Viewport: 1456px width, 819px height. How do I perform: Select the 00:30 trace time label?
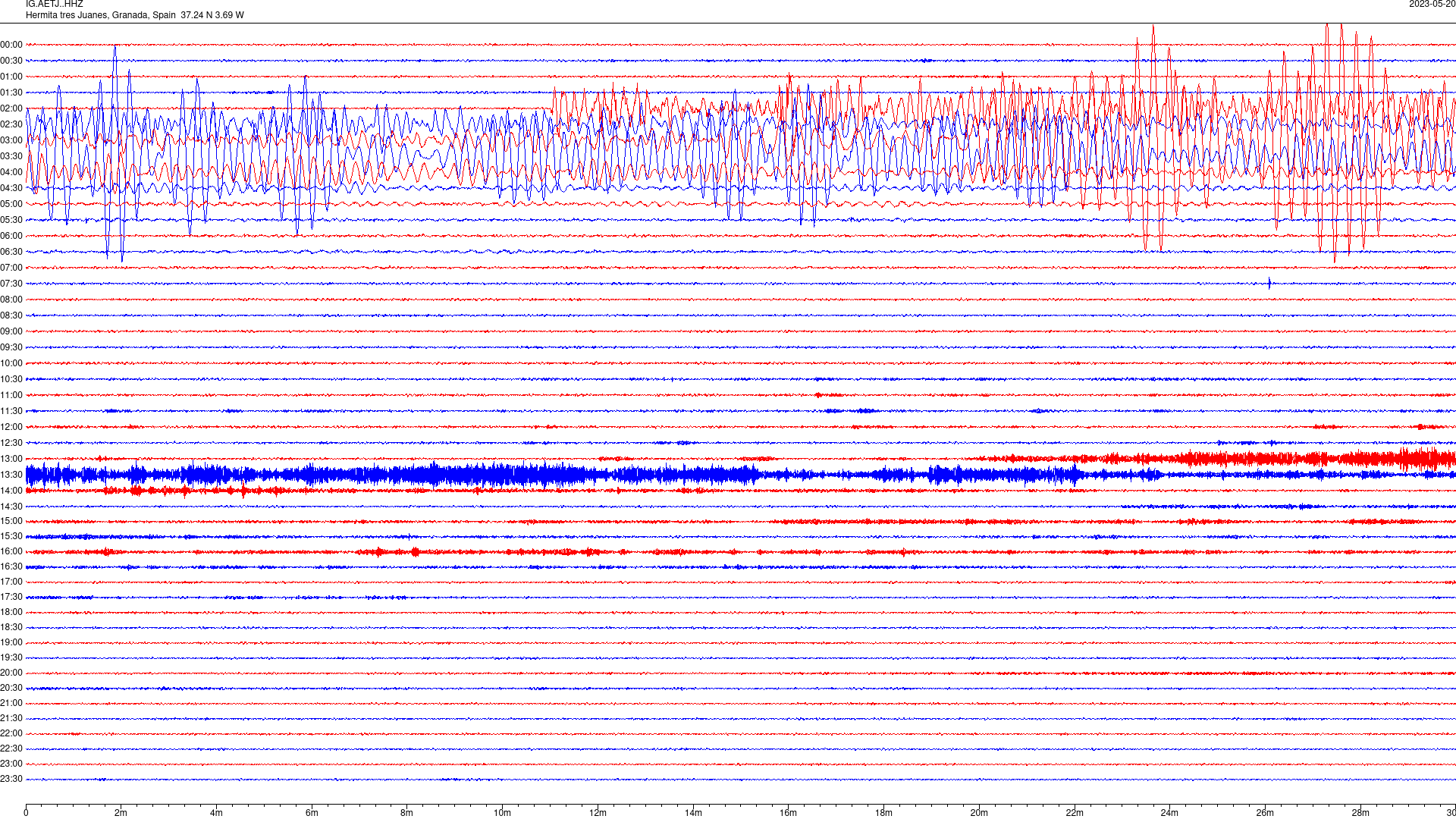(x=11, y=61)
